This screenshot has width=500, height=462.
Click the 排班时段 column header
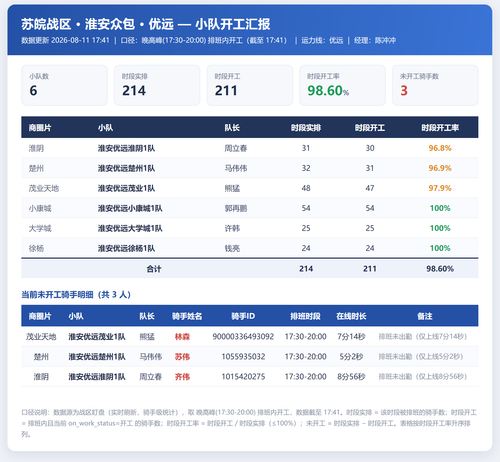point(305,316)
